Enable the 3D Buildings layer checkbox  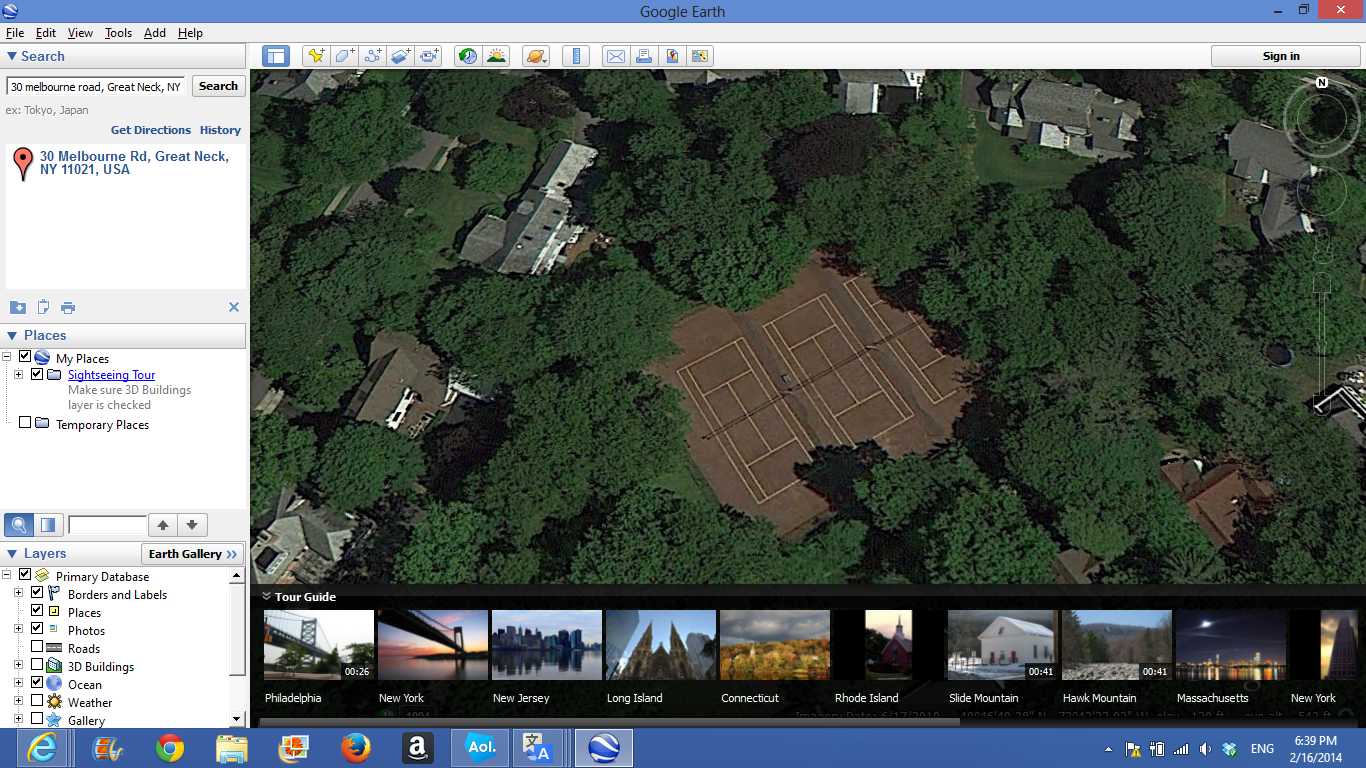pyautogui.click(x=37, y=666)
